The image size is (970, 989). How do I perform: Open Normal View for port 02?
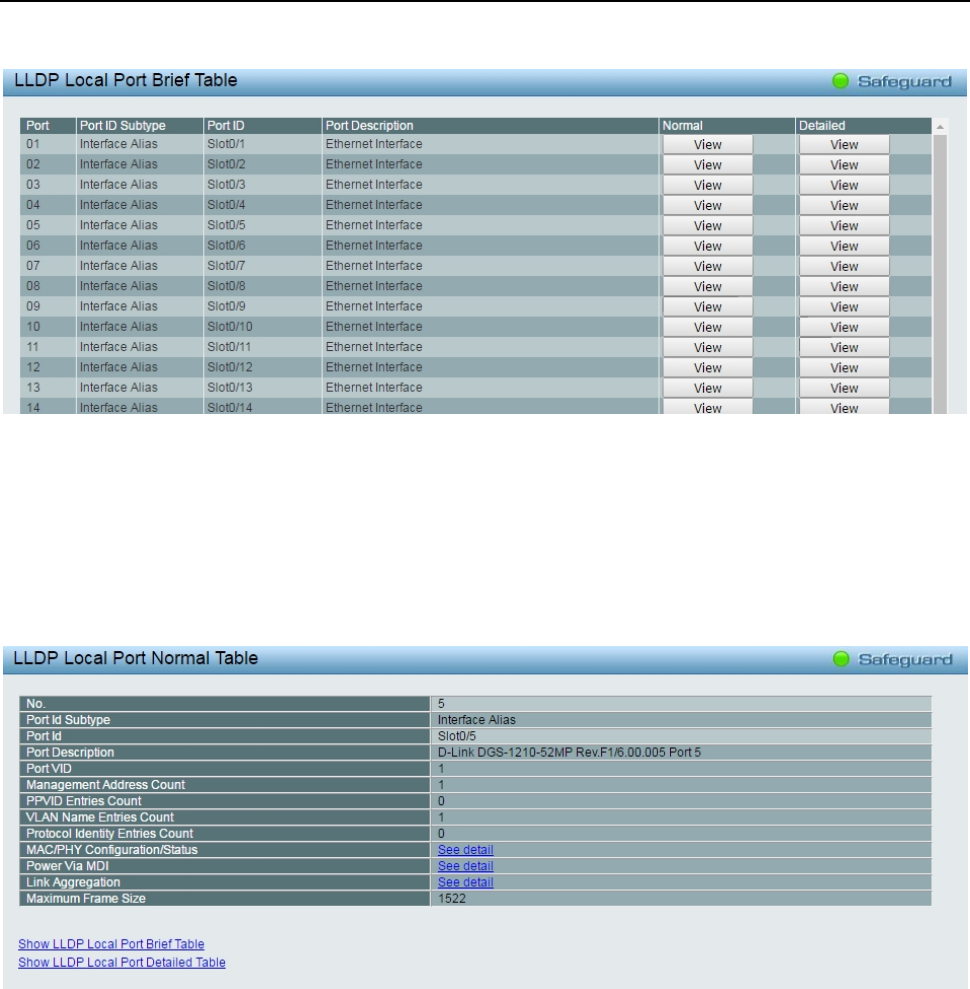click(x=707, y=165)
